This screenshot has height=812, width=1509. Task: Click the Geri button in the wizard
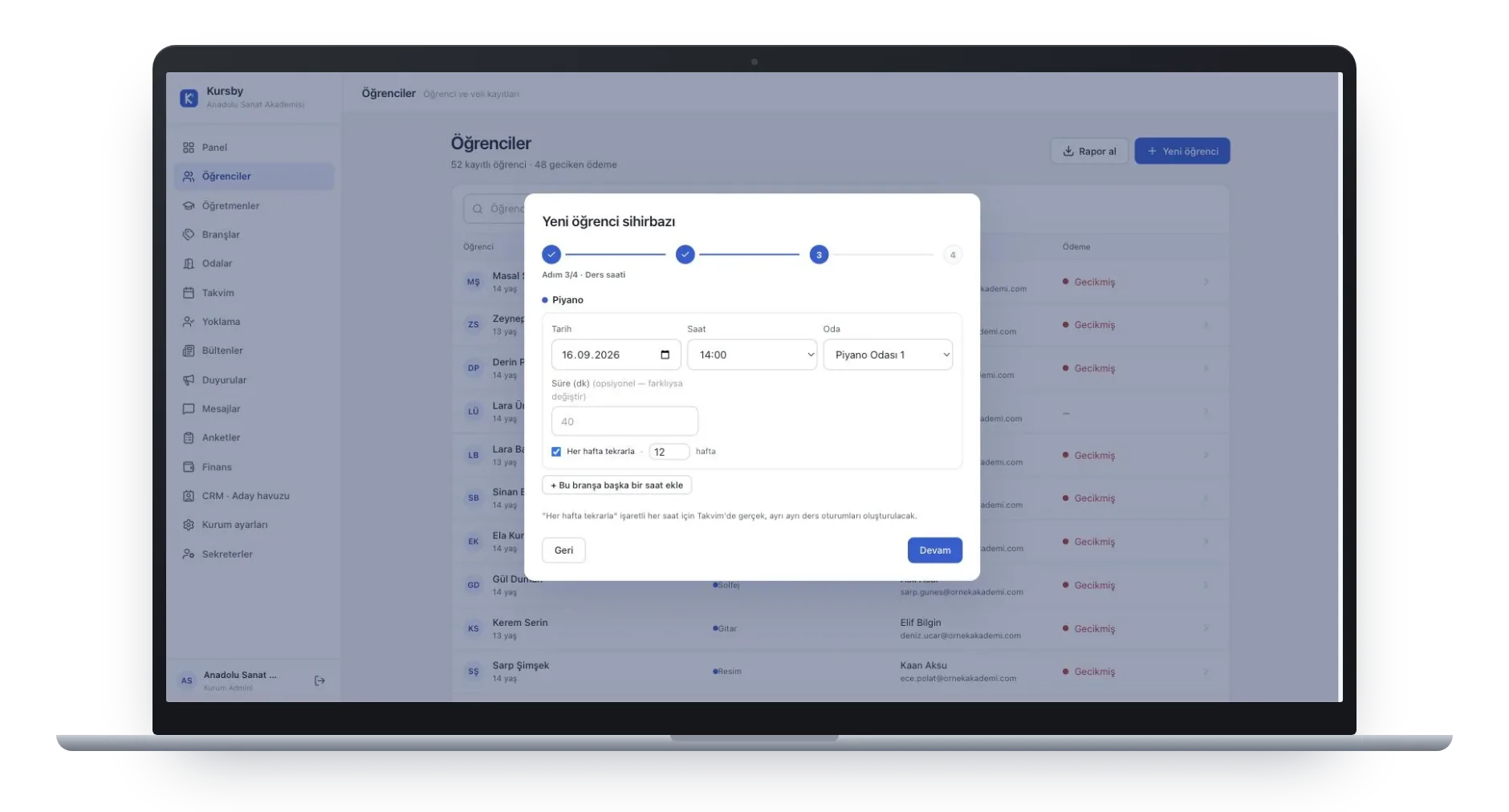point(563,550)
